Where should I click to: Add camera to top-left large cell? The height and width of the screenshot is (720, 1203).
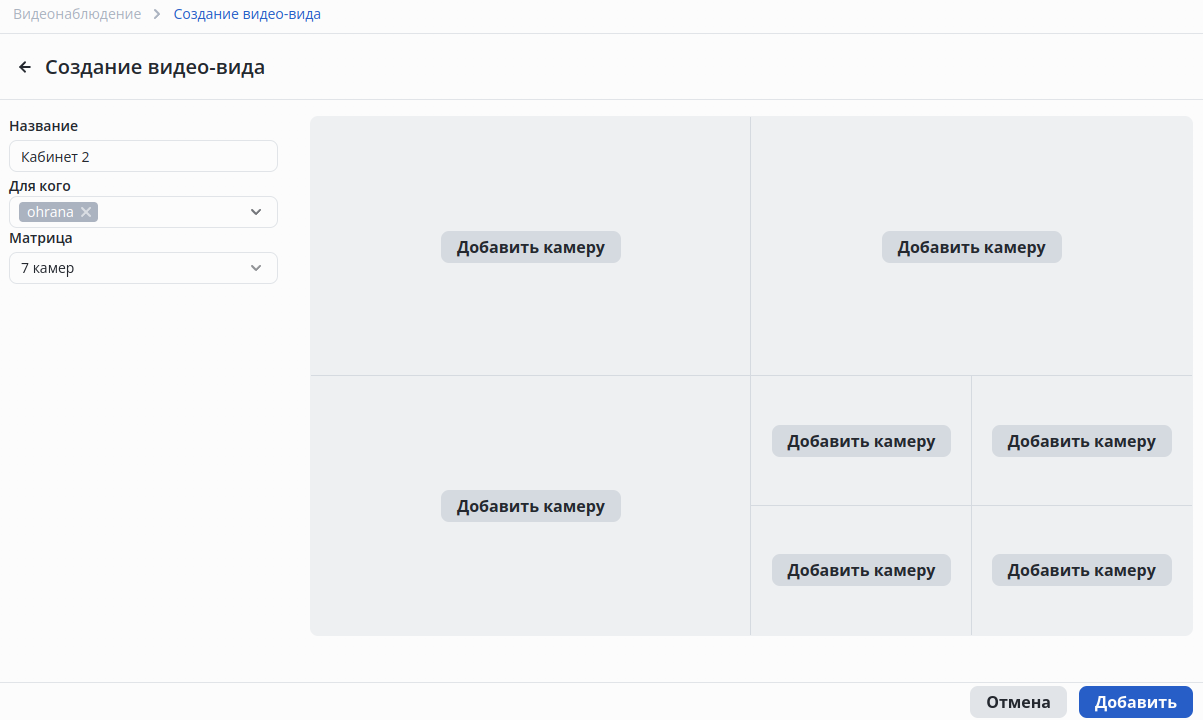click(x=530, y=247)
